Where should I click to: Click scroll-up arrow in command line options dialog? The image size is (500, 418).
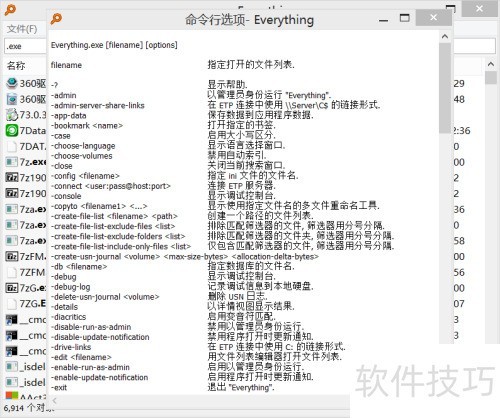(x=445, y=36)
